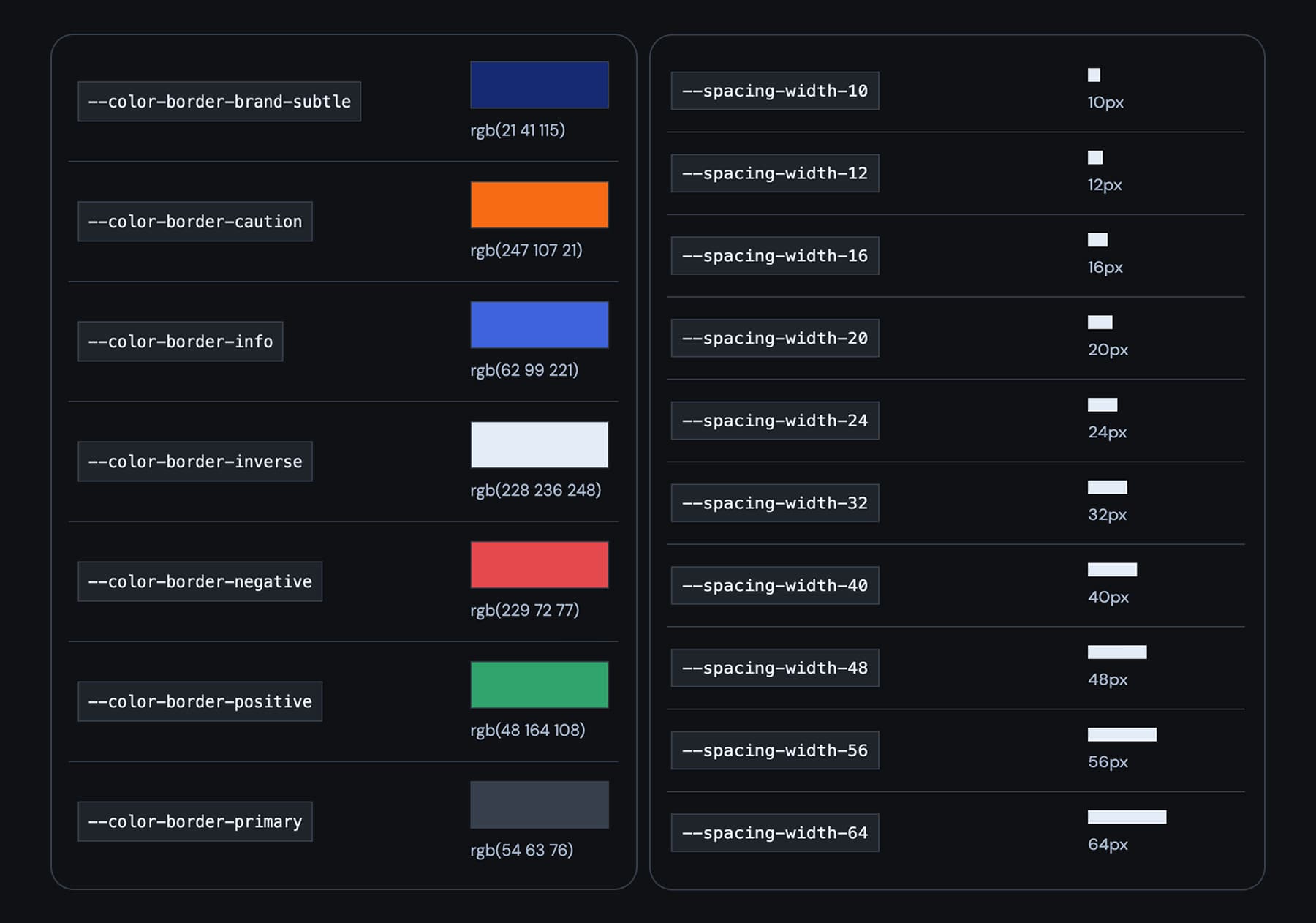Viewport: 1316px width, 923px height.
Task: Select the white inverse border swatch
Action: (x=539, y=444)
